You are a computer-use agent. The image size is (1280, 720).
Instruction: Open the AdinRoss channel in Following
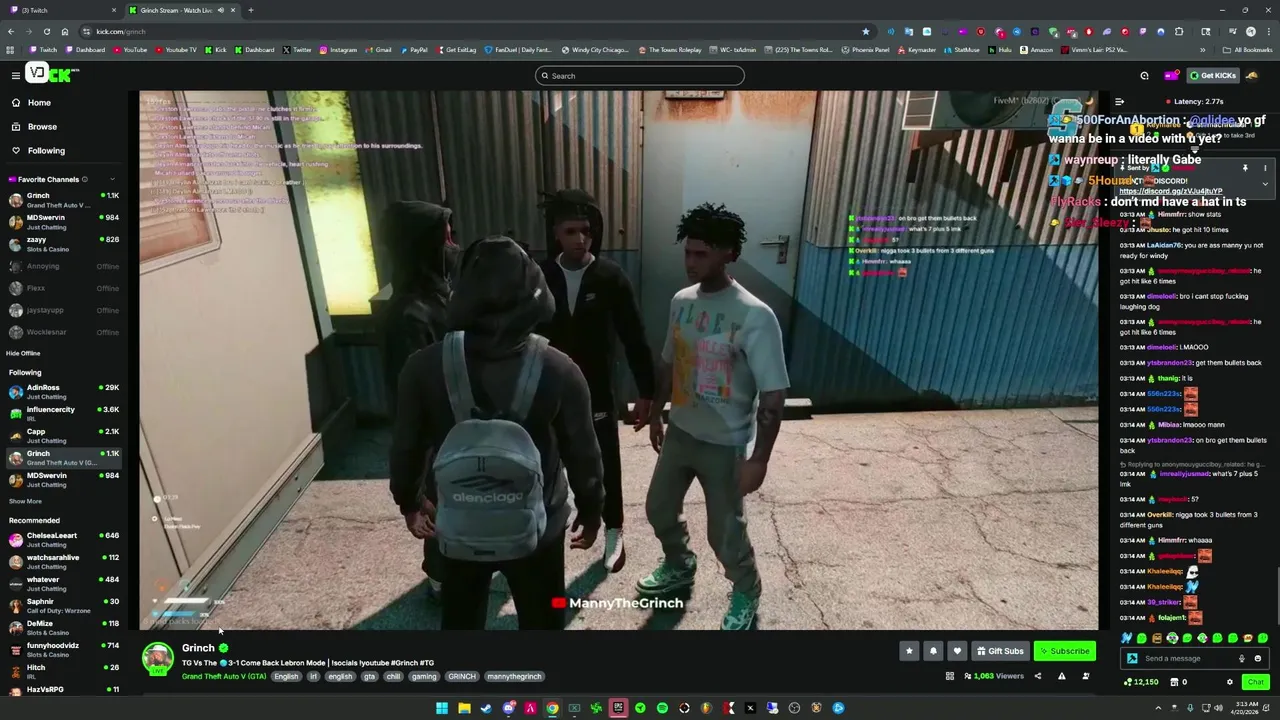62,391
